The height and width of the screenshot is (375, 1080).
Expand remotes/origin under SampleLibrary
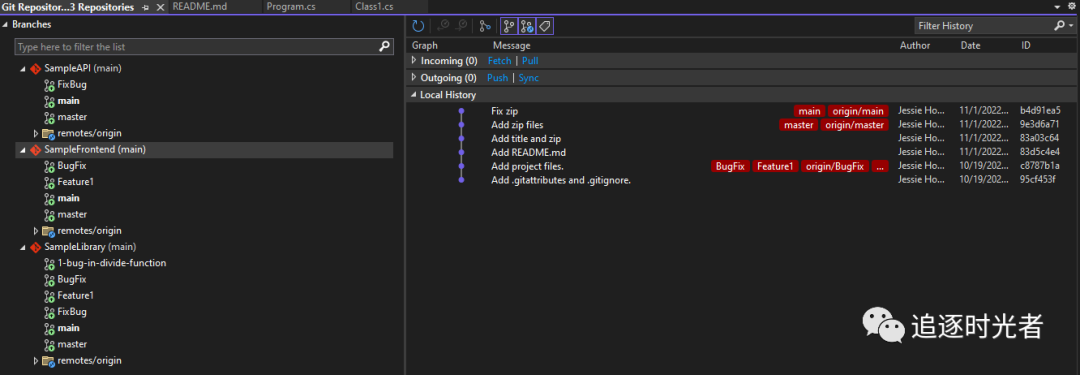pos(36,361)
